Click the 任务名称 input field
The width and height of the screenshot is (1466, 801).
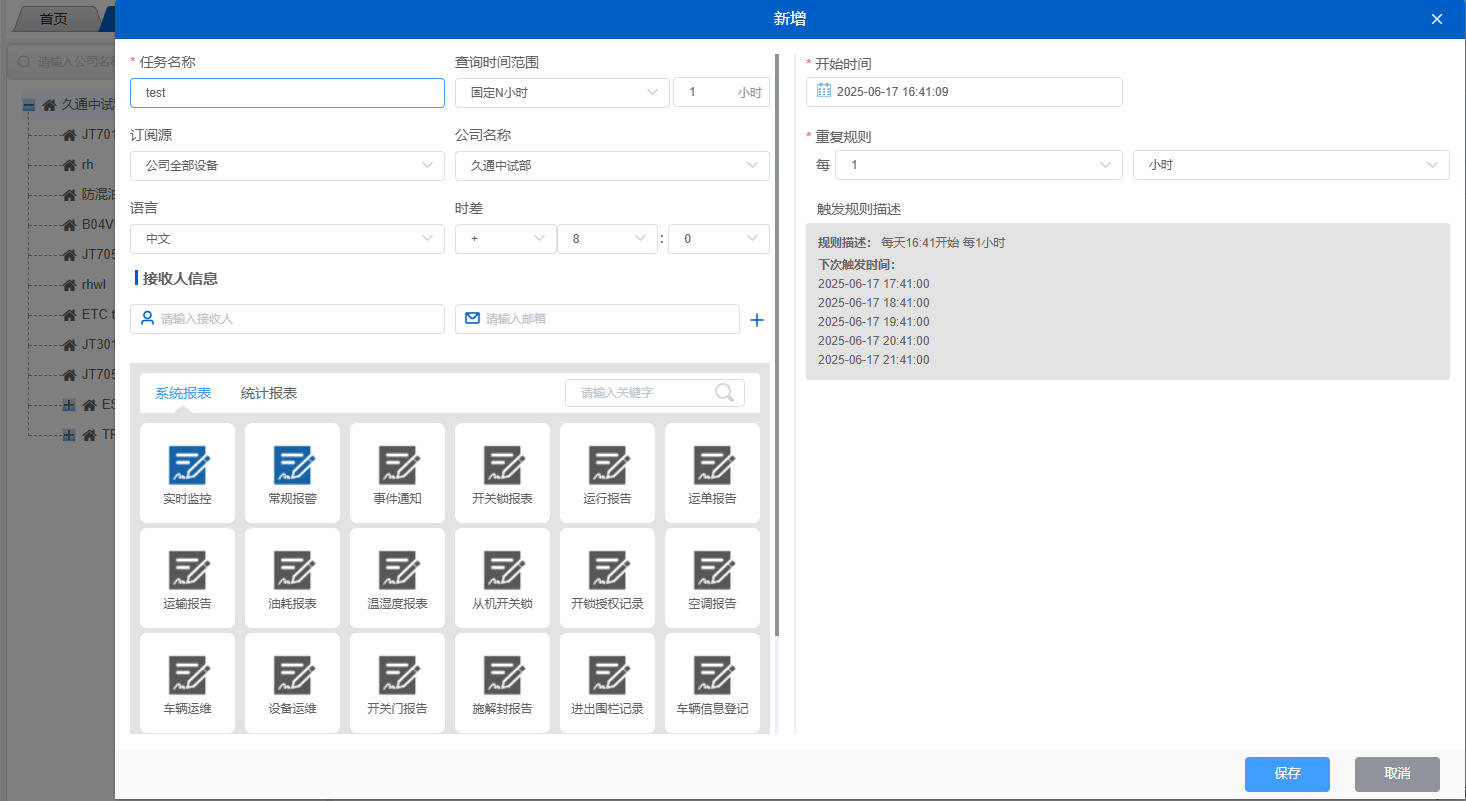tap(287, 93)
